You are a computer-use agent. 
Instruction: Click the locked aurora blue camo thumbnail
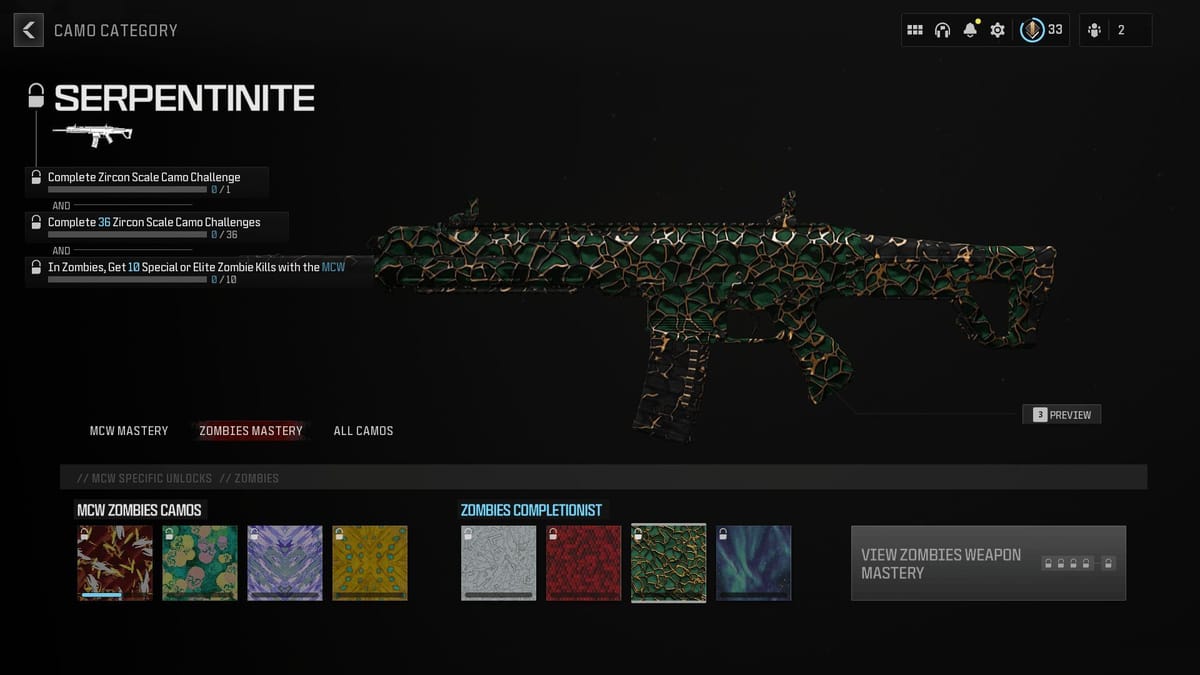coord(753,563)
